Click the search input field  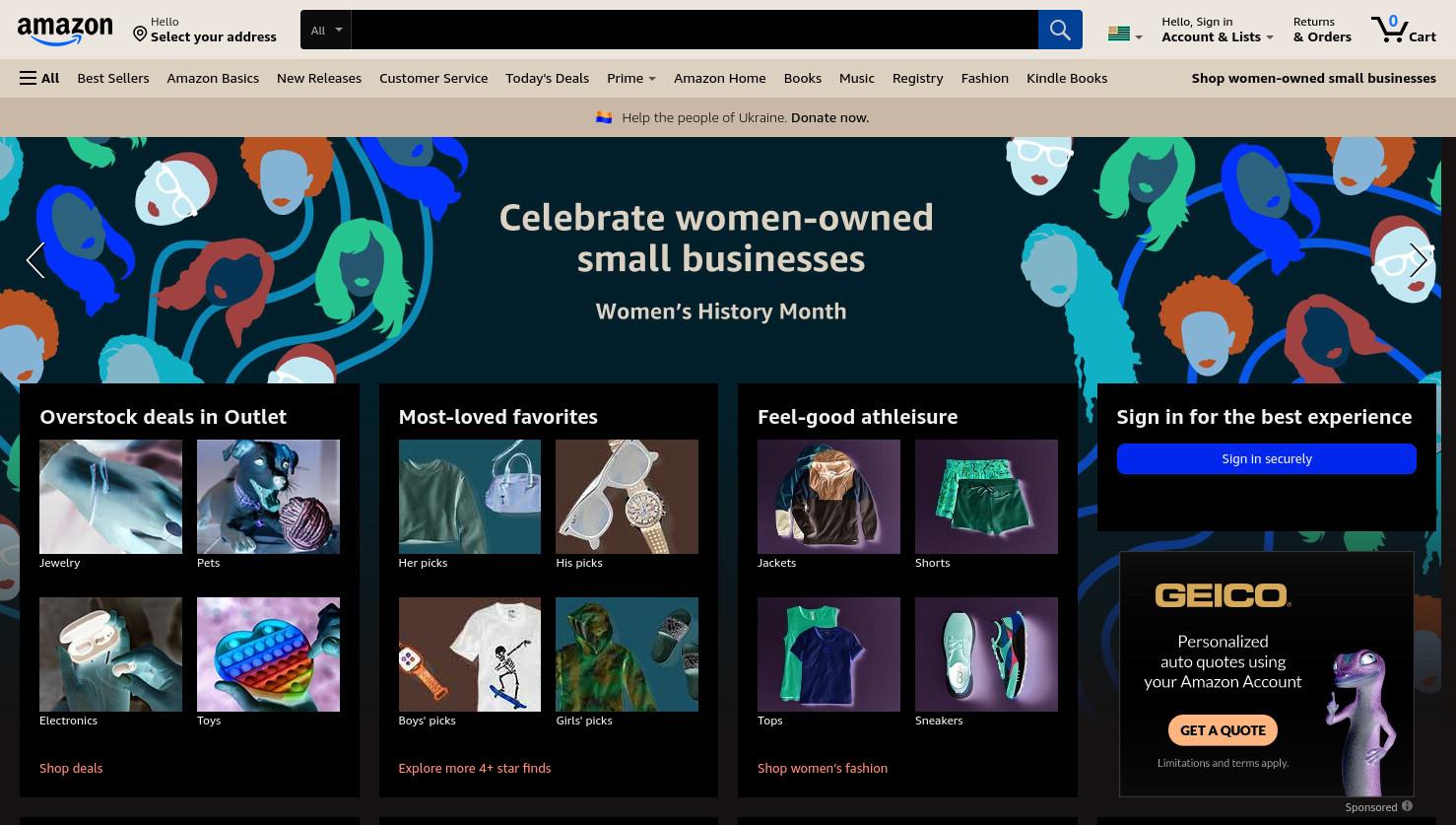point(694,30)
